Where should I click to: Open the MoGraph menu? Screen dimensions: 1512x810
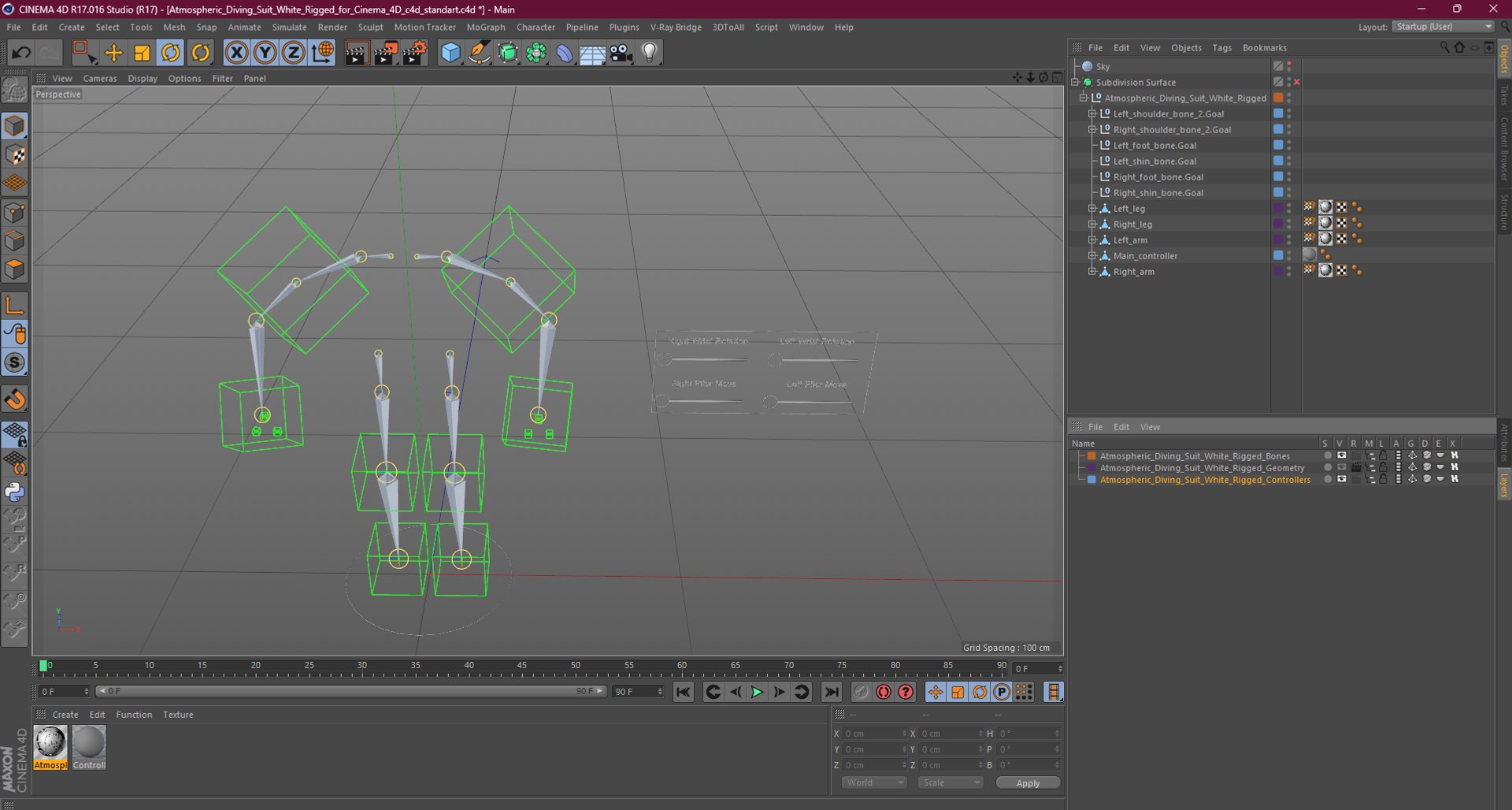tap(486, 27)
